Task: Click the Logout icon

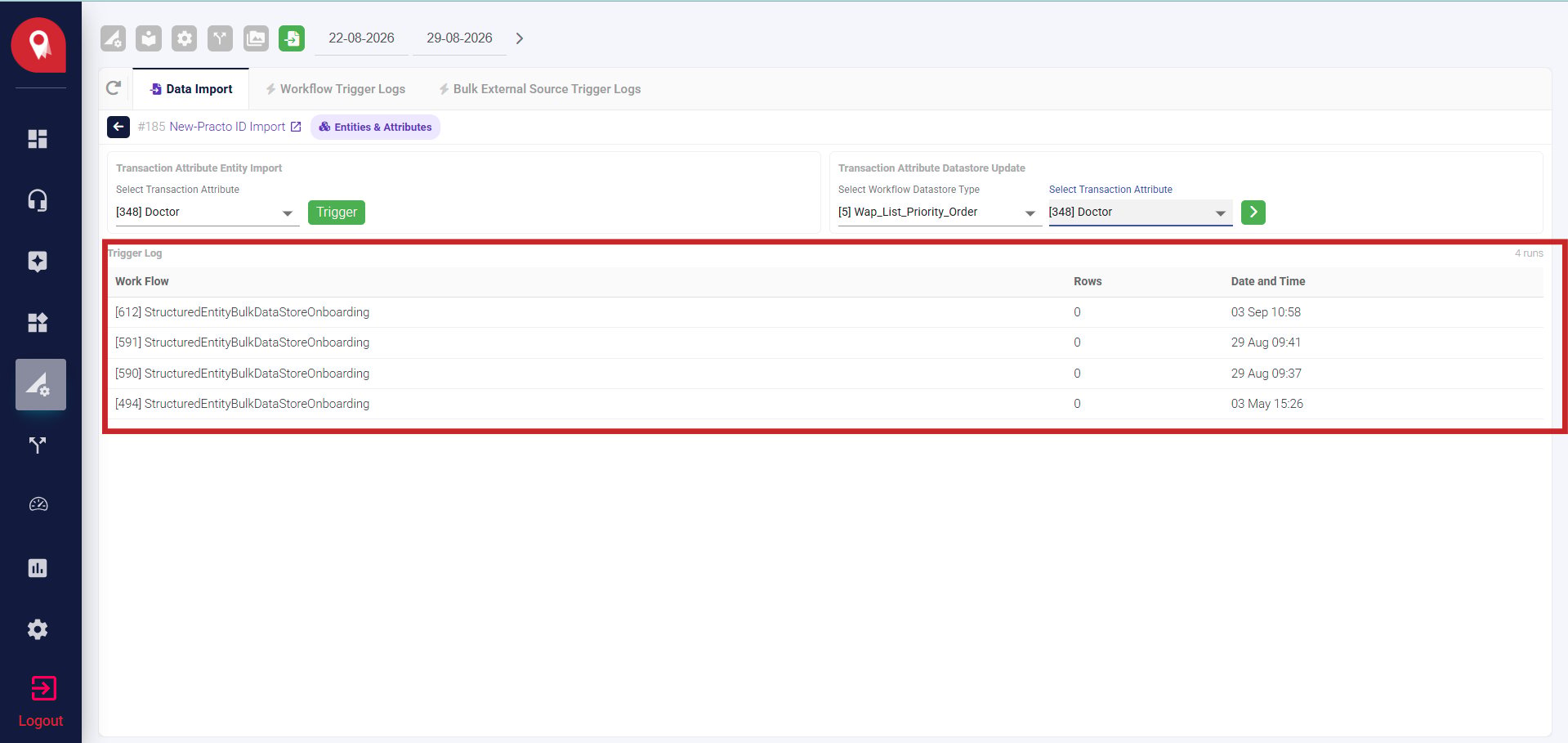Action: tap(43, 688)
